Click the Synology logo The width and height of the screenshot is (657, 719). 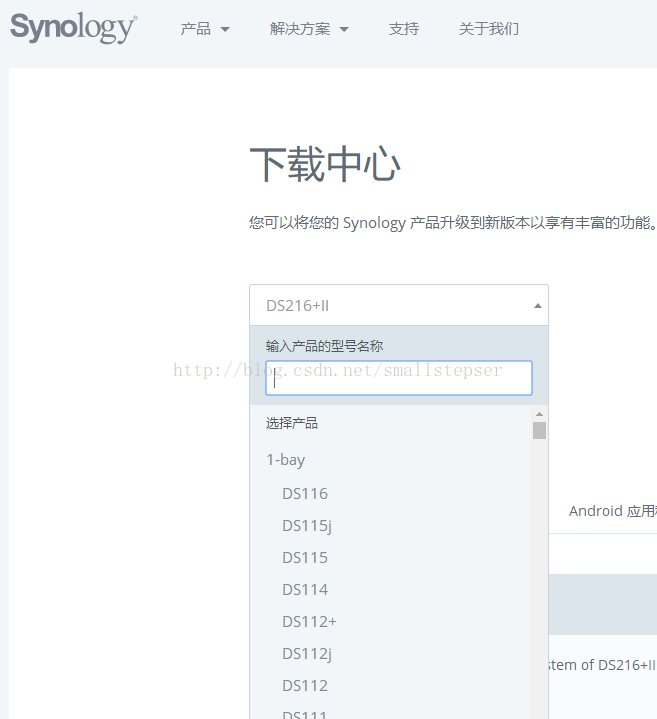(73, 28)
